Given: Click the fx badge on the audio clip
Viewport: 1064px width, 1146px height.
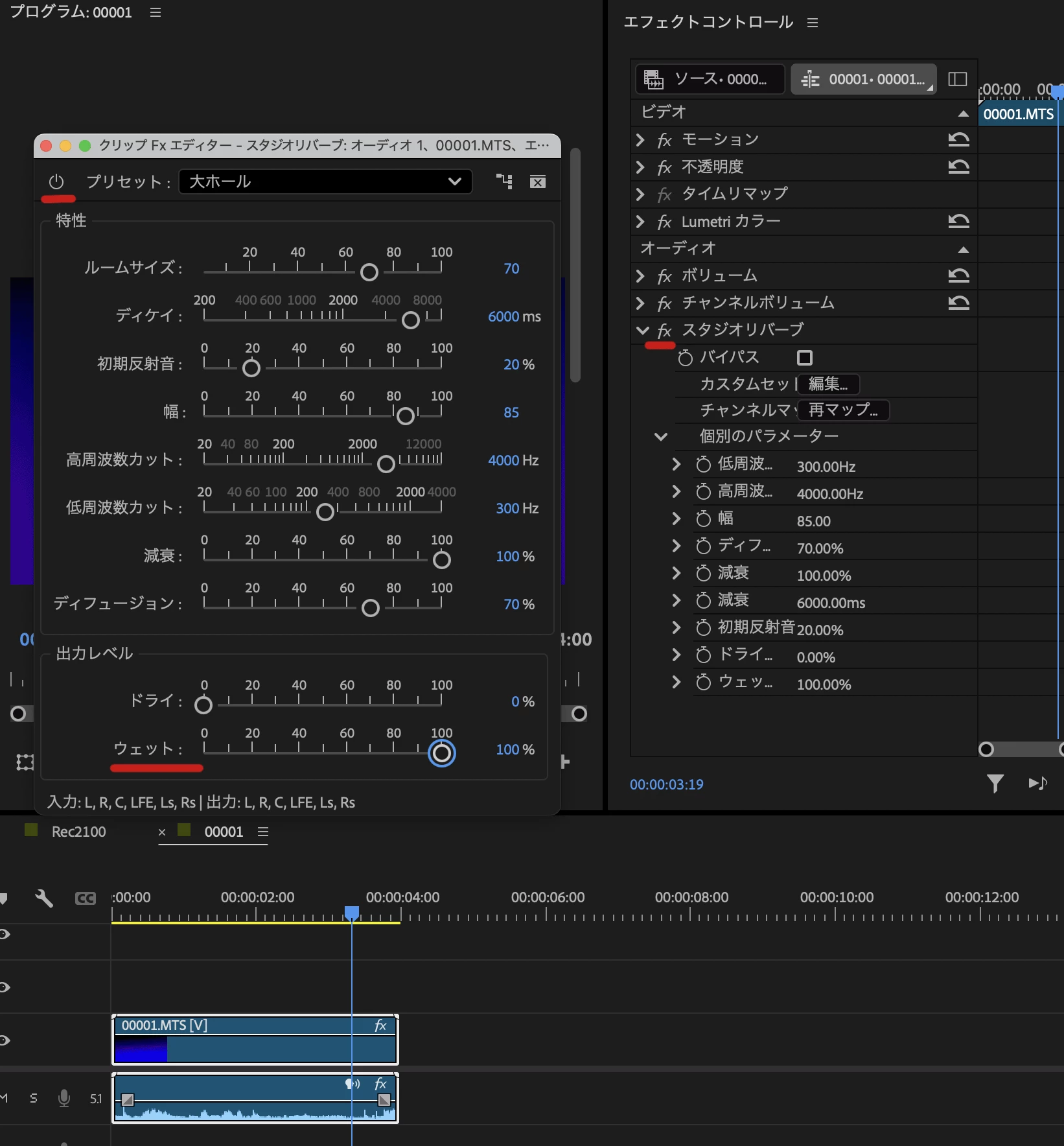Looking at the screenshot, I should pyautogui.click(x=380, y=1084).
